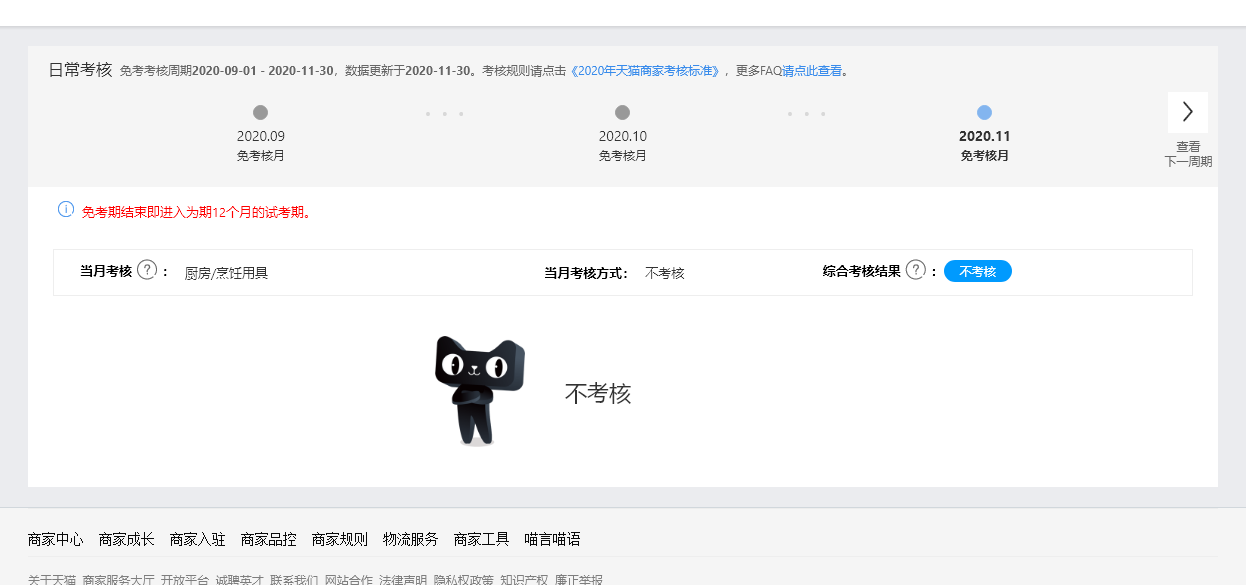Open 商家中心 in the footer

pos(56,539)
